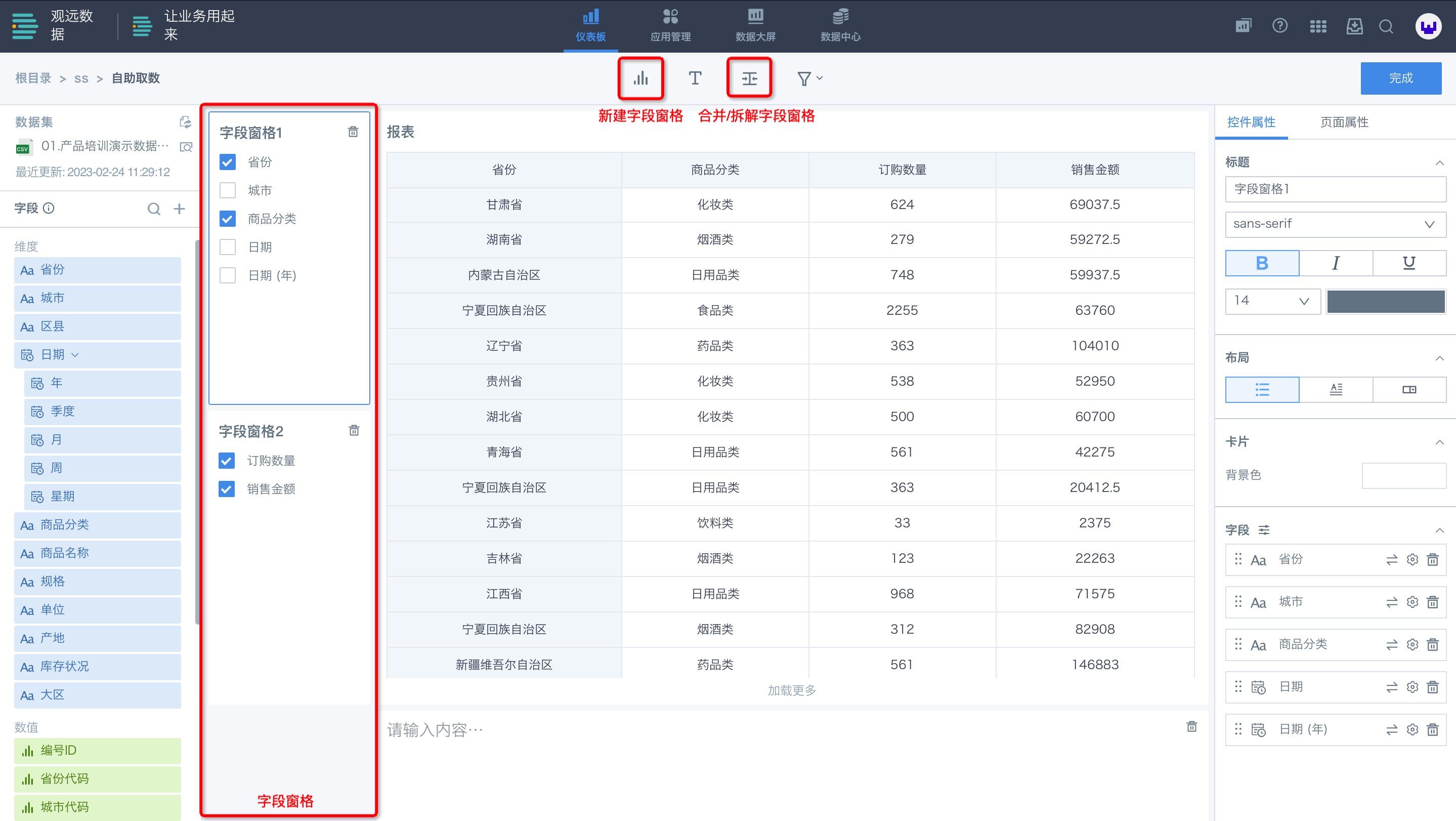Click the search fields magnifier icon
Image resolution: width=1456 pixels, height=821 pixels.
[x=154, y=209]
